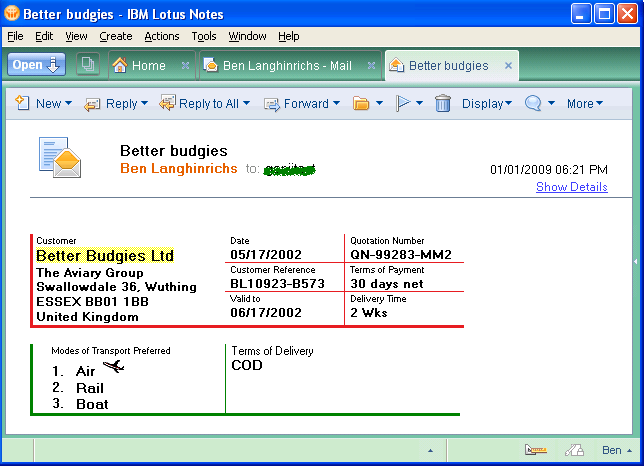Click the follow-up flag icon

click(x=404, y=103)
